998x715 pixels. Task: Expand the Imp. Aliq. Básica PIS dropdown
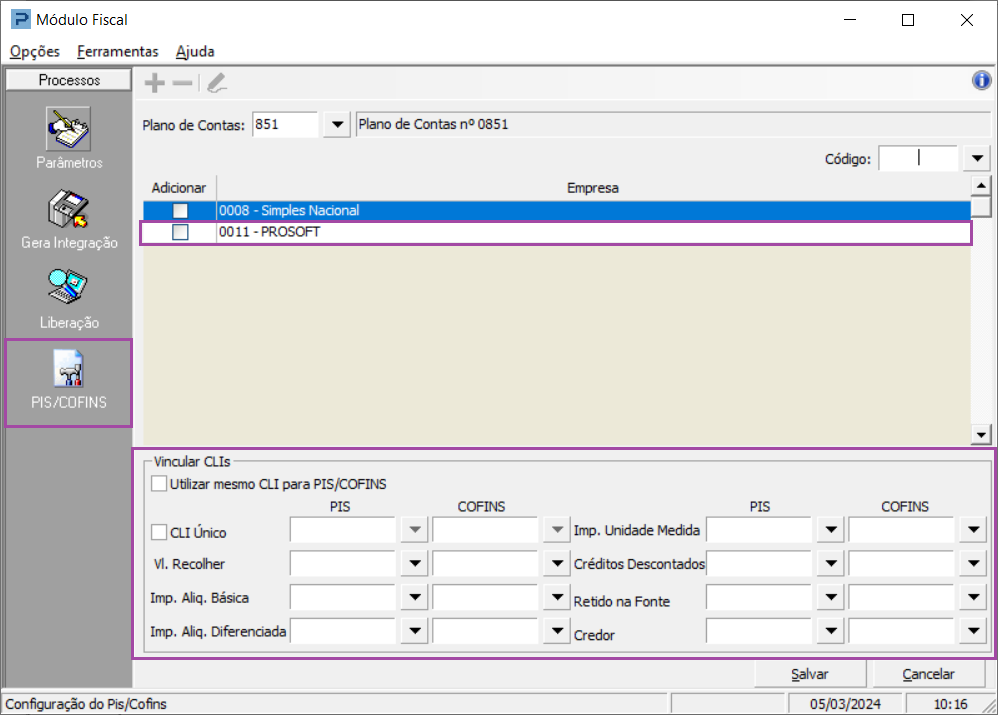(415, 597)
